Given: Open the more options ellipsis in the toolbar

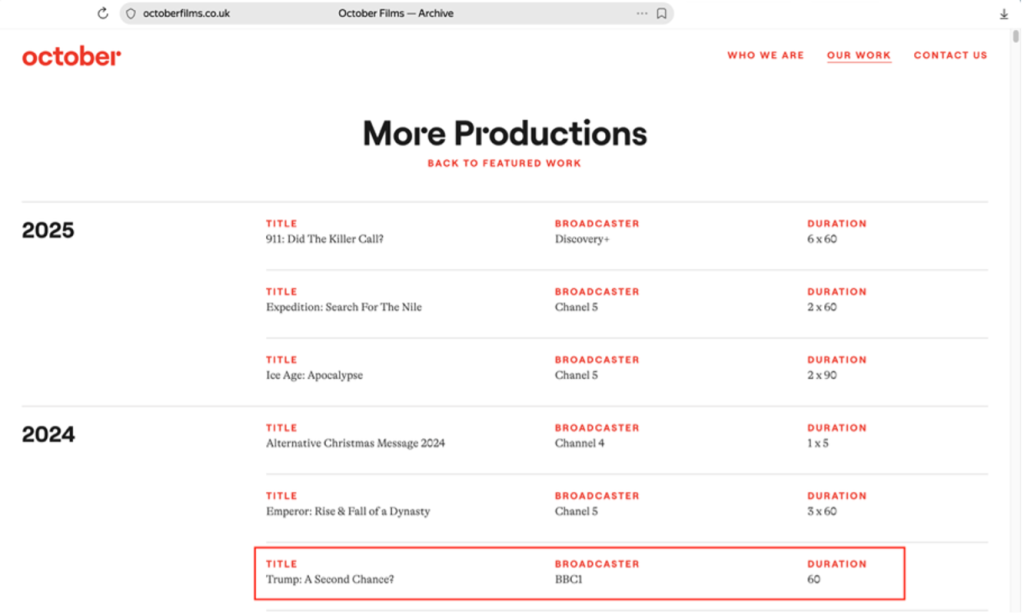Looking at the screenshot, I should (x=641, y=13).
